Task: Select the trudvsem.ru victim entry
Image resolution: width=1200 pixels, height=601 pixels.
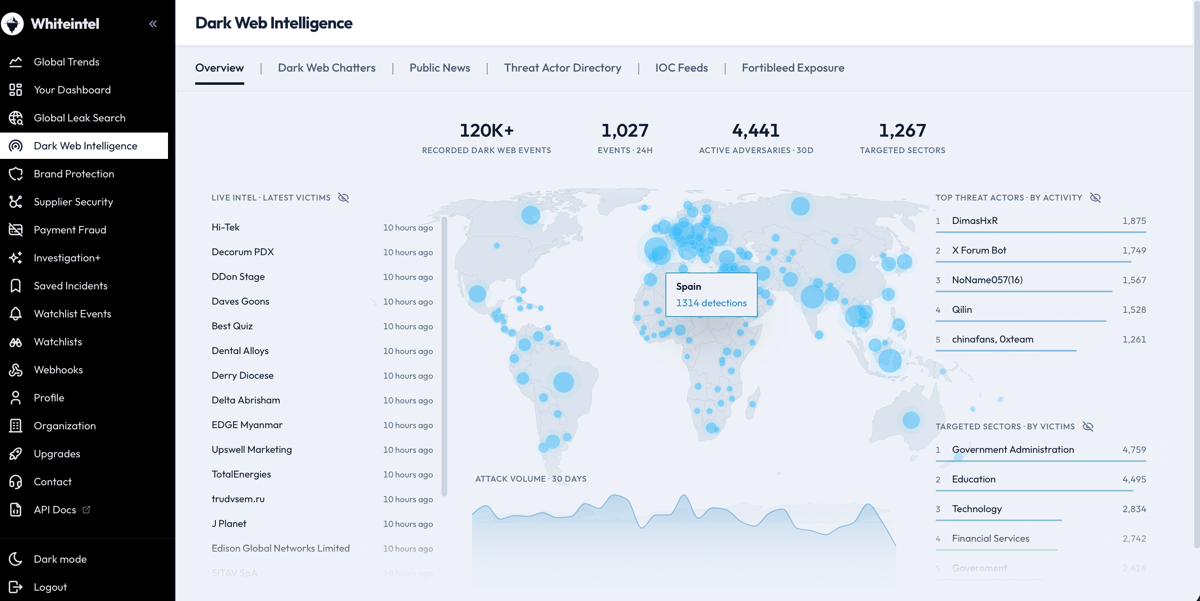Action: (322, 499)
